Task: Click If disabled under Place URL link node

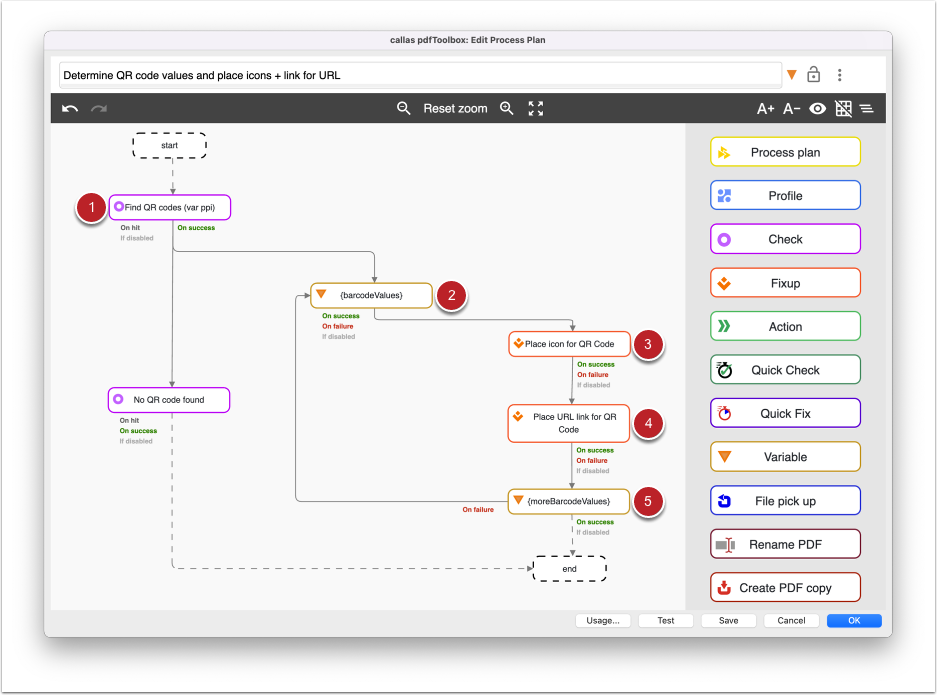Action: click(x=593, y=471)
